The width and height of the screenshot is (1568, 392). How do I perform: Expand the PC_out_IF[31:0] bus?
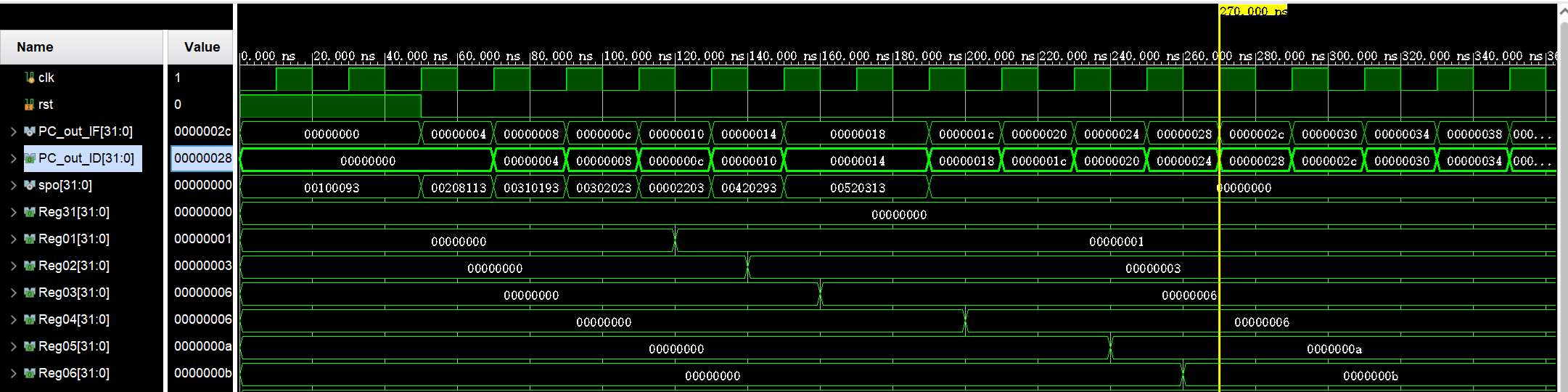[x=13, y=131]
